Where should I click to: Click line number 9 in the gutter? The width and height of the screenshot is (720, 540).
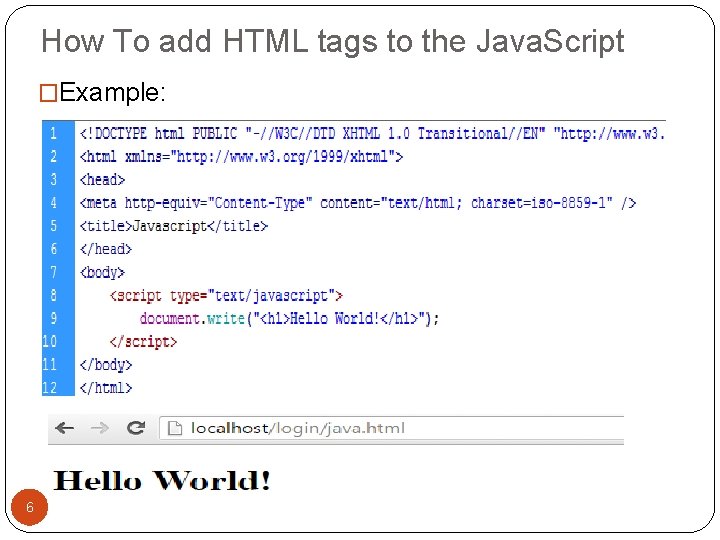[53, 318]
